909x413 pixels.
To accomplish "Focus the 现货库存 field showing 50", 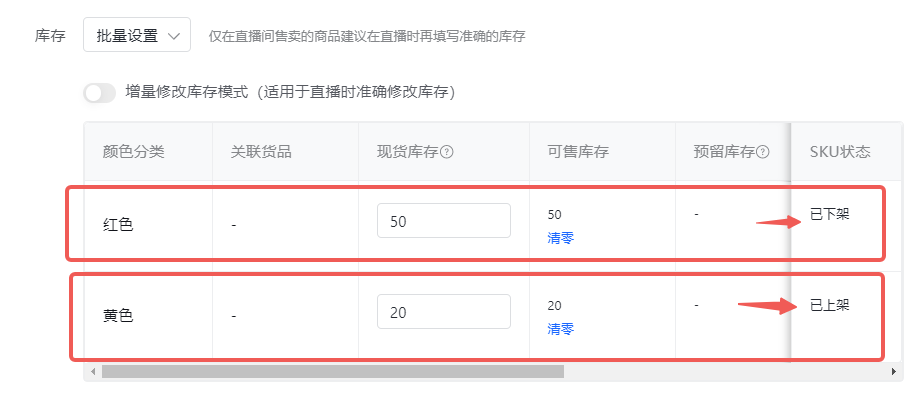I will pos(443,220).
